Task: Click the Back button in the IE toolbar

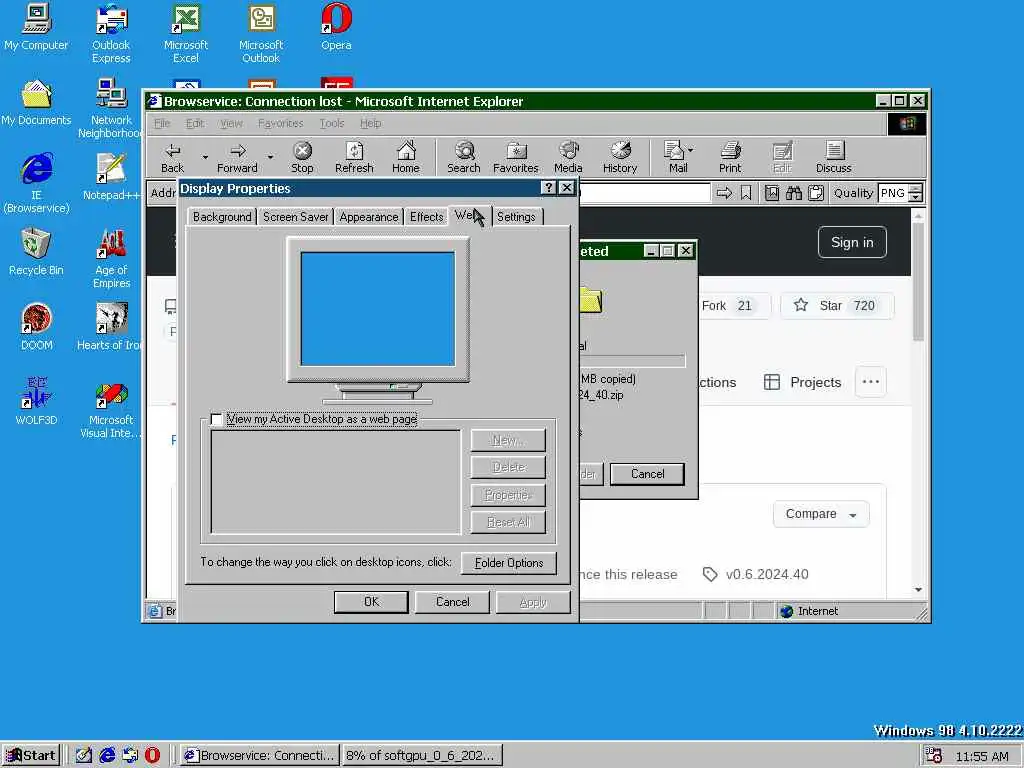Action: (172, 158)
